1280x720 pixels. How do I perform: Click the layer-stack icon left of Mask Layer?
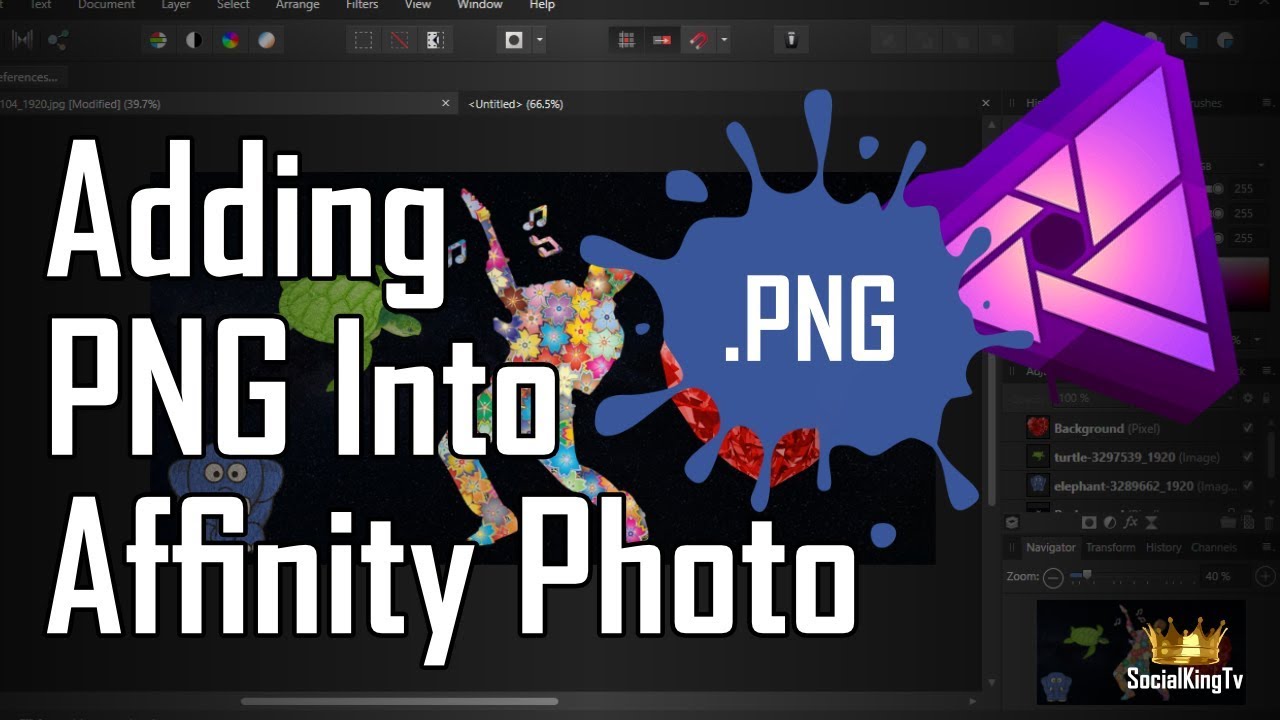pyautogui.click(x=1012, y=522)
